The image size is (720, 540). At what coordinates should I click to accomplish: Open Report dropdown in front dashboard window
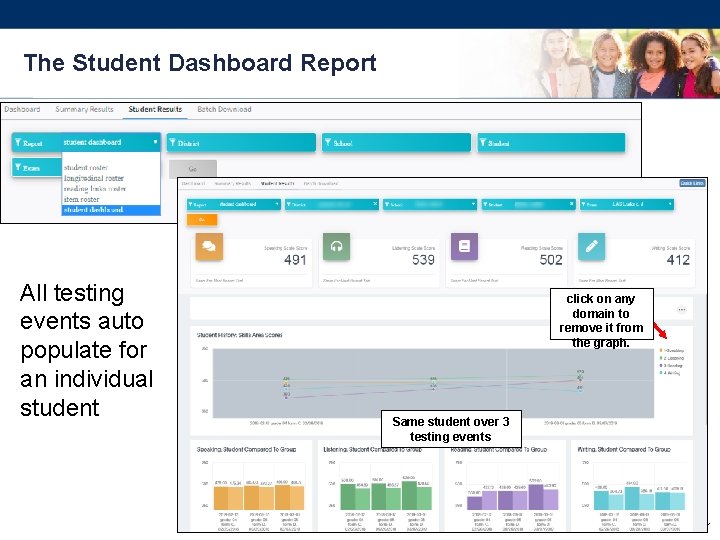(234, 204)
